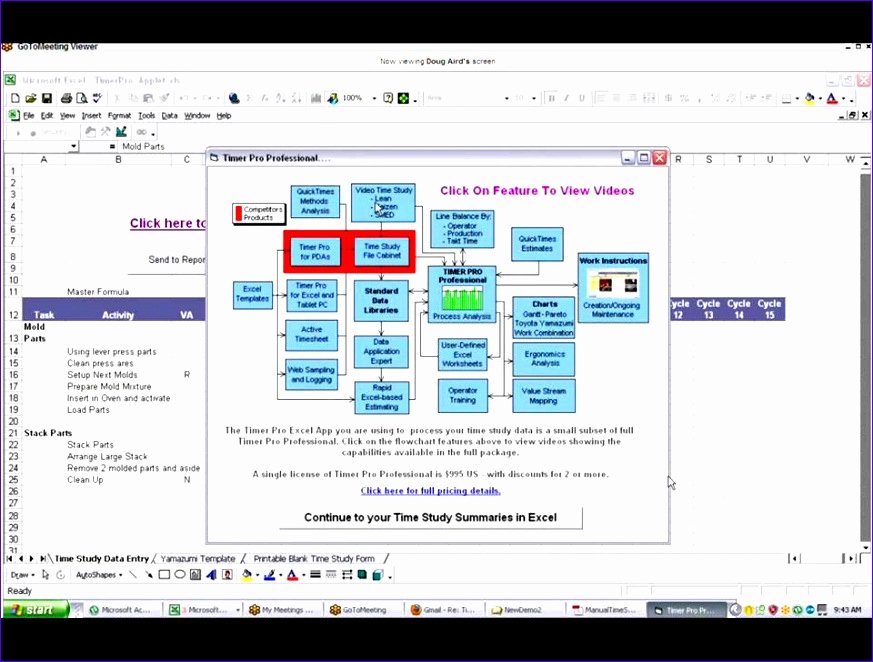Choose the Oval shape tool
Viewport: 873px width, 662px height.
click(x=179, y=575)
